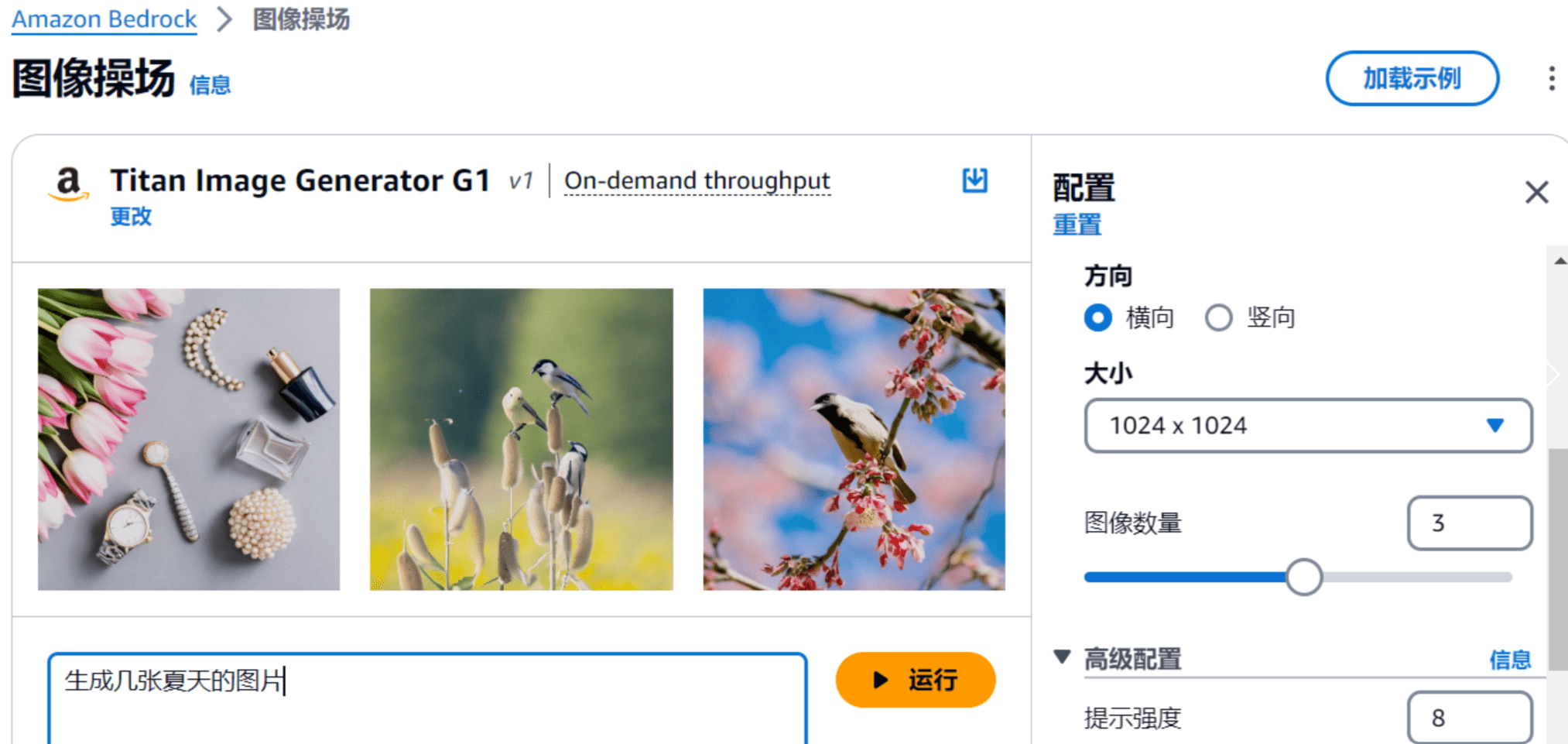Click the prompt text input box
This screenshot has width=1568, height=744.
(x=427, y=697)
